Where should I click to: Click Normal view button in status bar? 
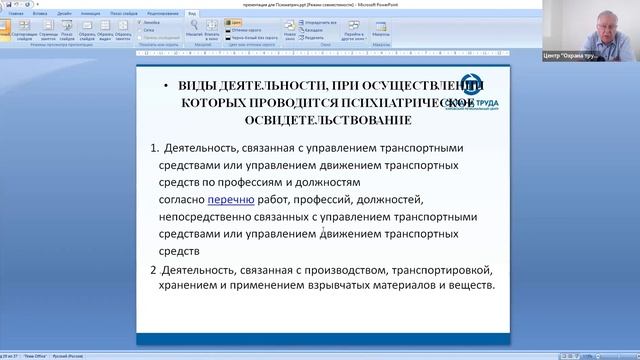click(564, 356)
